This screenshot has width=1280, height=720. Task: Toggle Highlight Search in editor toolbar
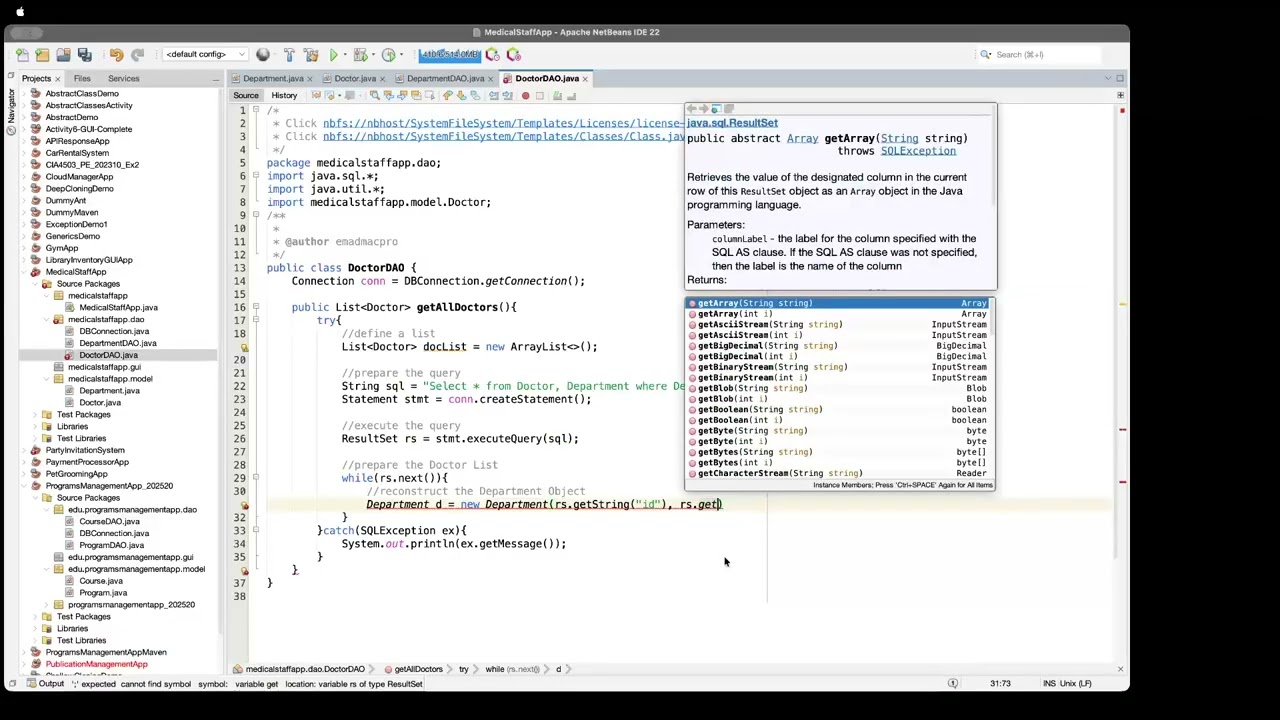click(415, 96)
